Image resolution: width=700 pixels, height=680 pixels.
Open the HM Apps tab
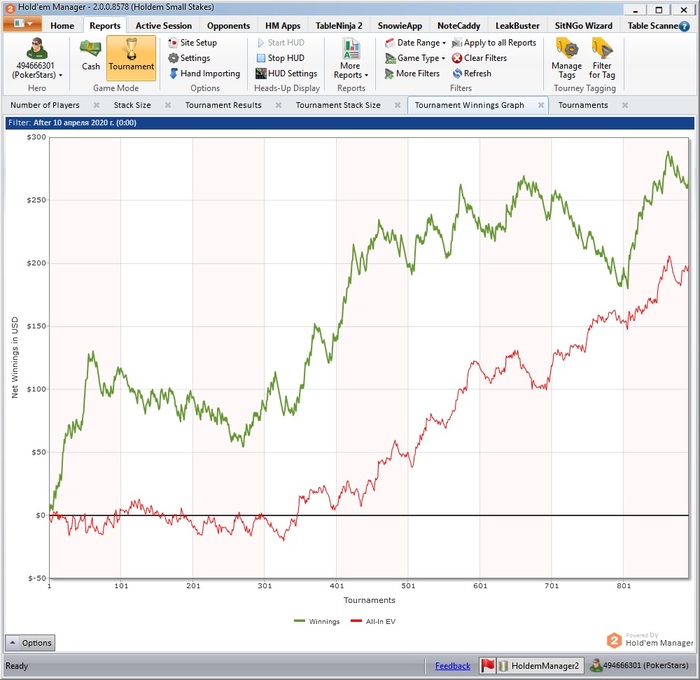(x=283, y=26)
